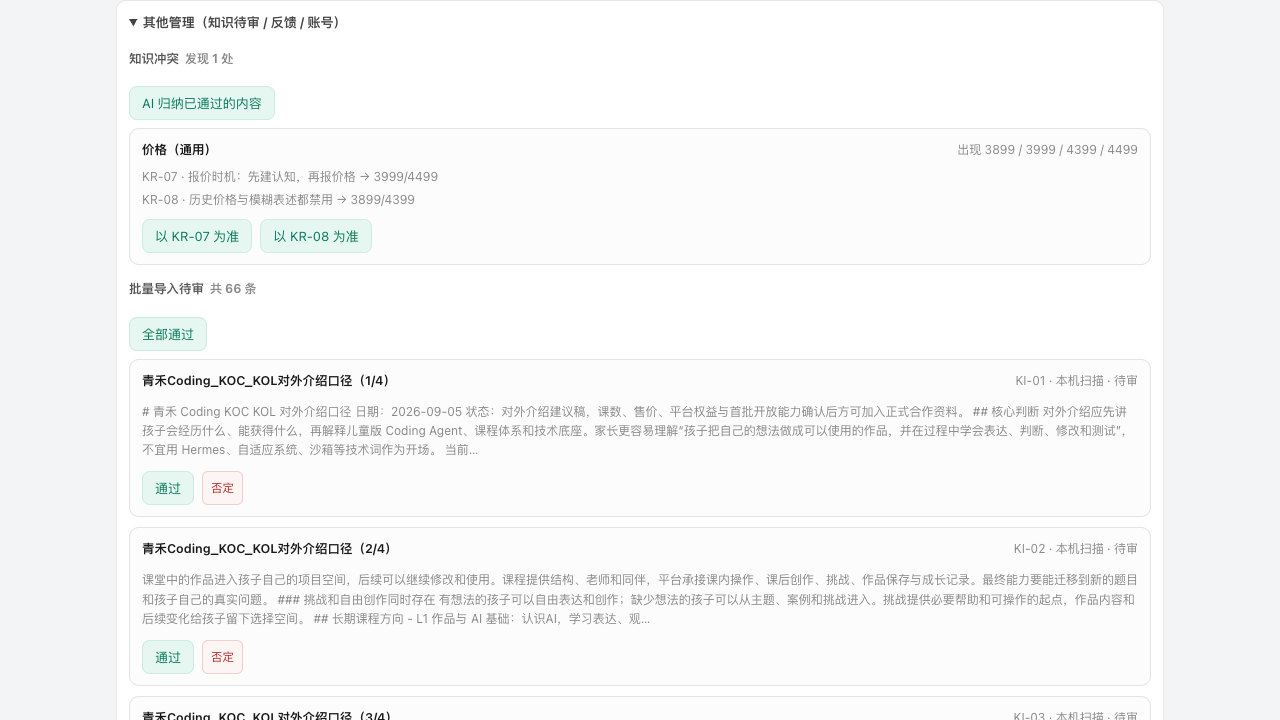The height and width of the screenshot is (720, 1280).
Task: Click the AI 归纳已通过的内容 button
Action: pos(202,103)
